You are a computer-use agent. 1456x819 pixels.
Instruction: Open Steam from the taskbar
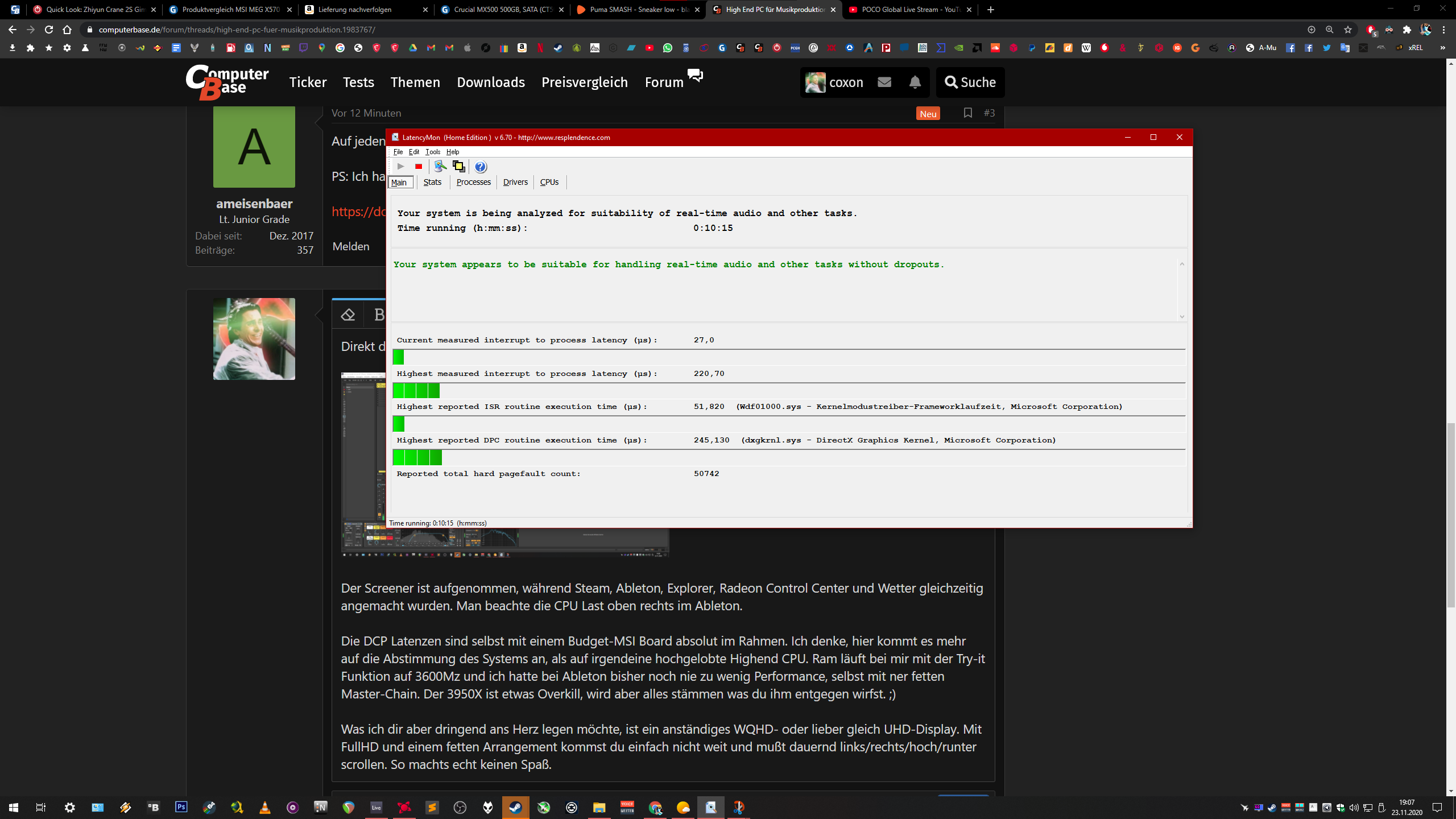(515, 808)
